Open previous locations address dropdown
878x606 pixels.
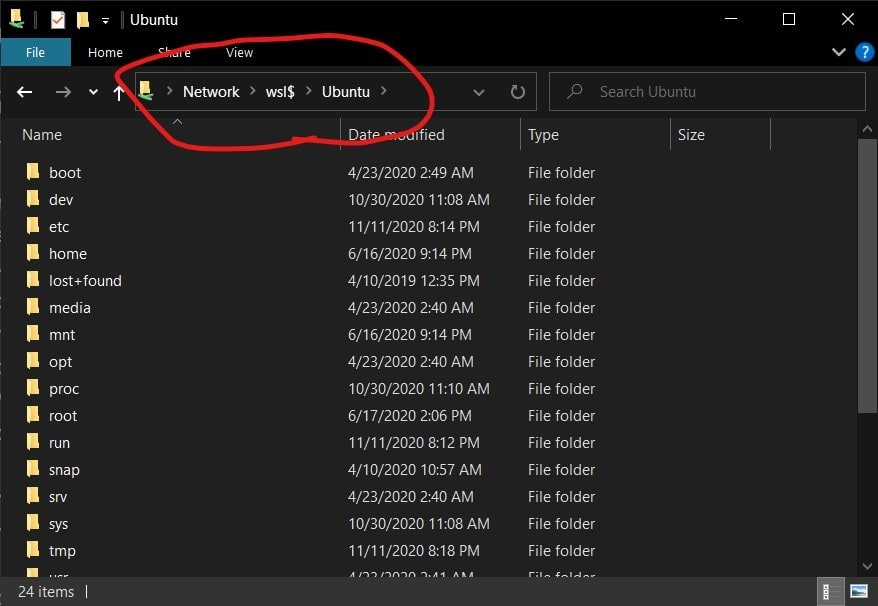[x=479, y=92]
